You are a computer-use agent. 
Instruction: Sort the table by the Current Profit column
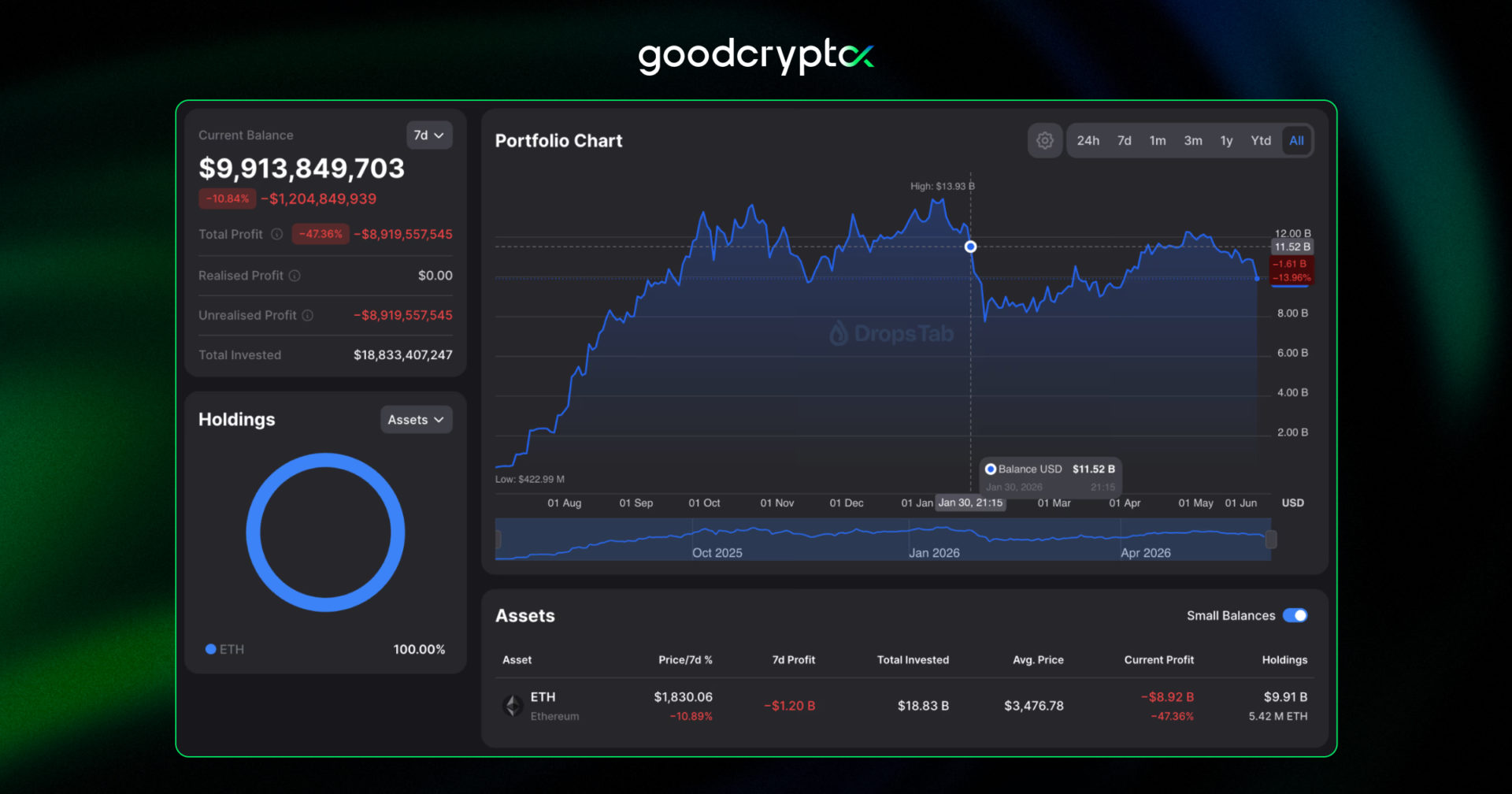pyautogui.click(x=1158, y=660)
